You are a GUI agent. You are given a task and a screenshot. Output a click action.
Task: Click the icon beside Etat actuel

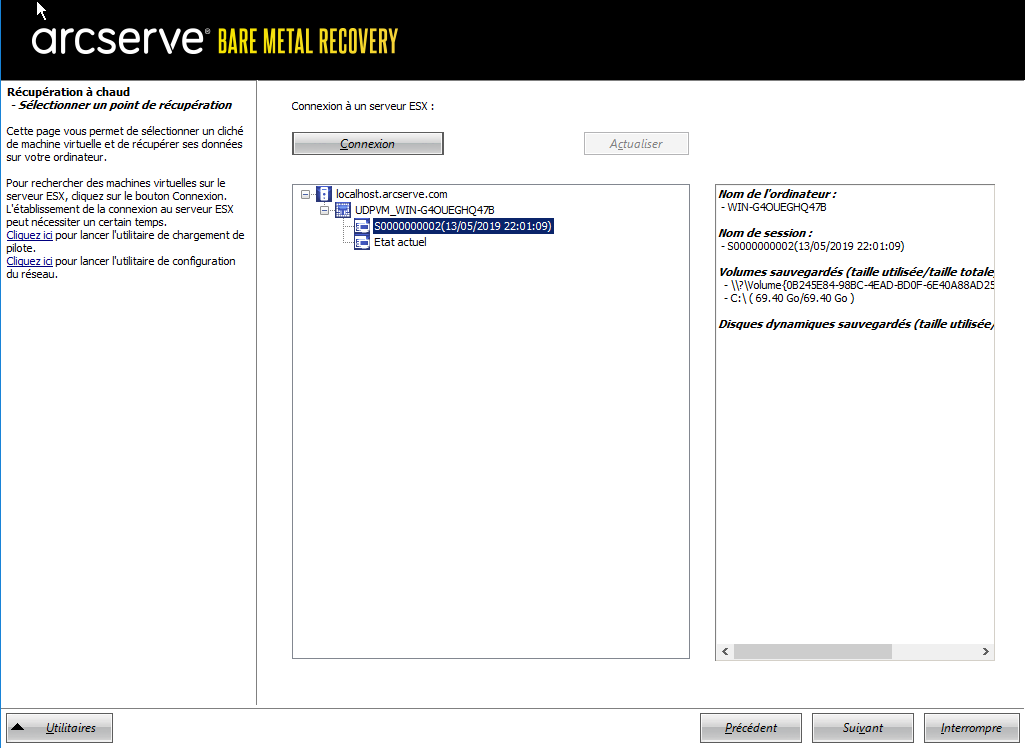362,242
